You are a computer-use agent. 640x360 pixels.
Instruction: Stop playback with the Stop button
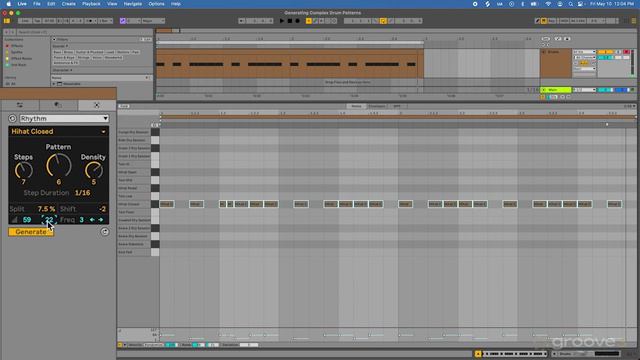coord(290,21)
